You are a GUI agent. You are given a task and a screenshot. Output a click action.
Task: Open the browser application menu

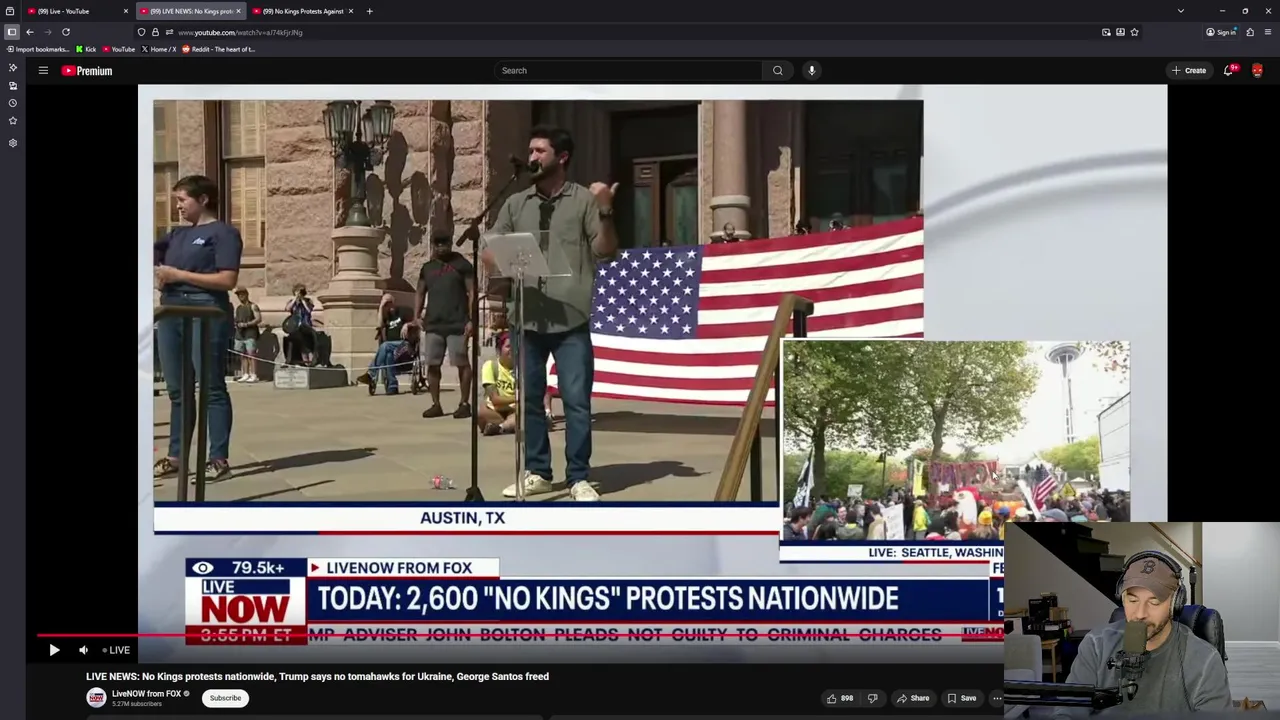tap(1268, 32)
